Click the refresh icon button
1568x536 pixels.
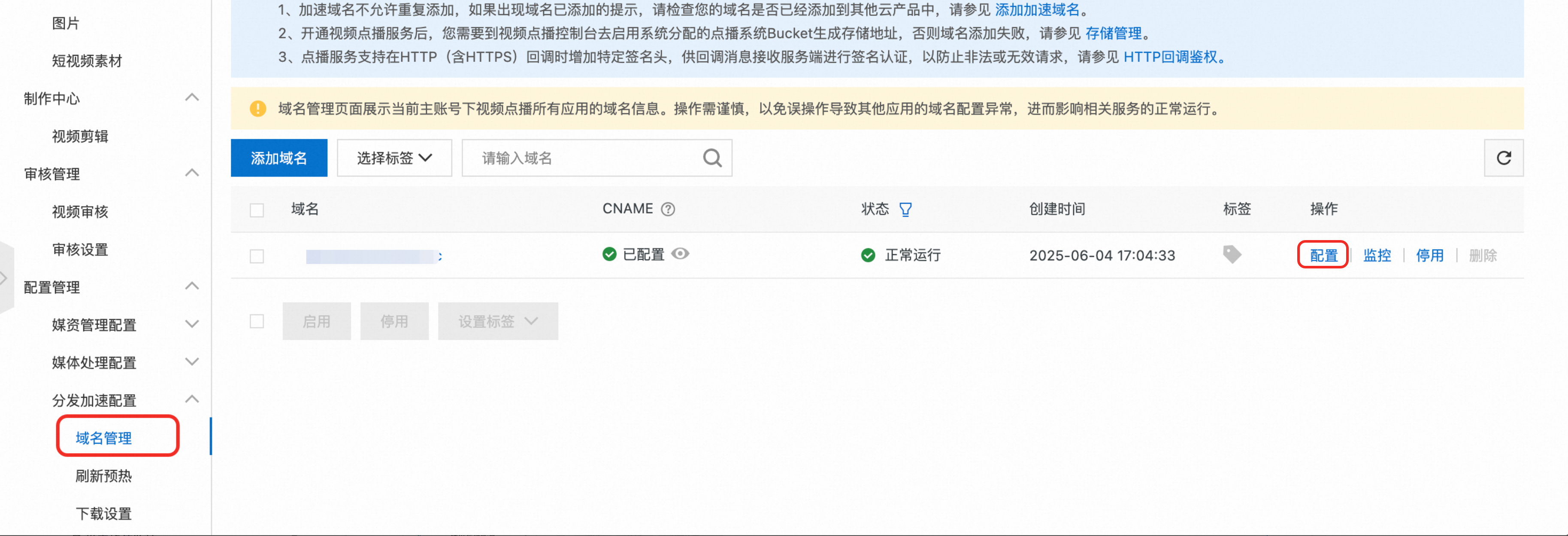point(1503,158)
